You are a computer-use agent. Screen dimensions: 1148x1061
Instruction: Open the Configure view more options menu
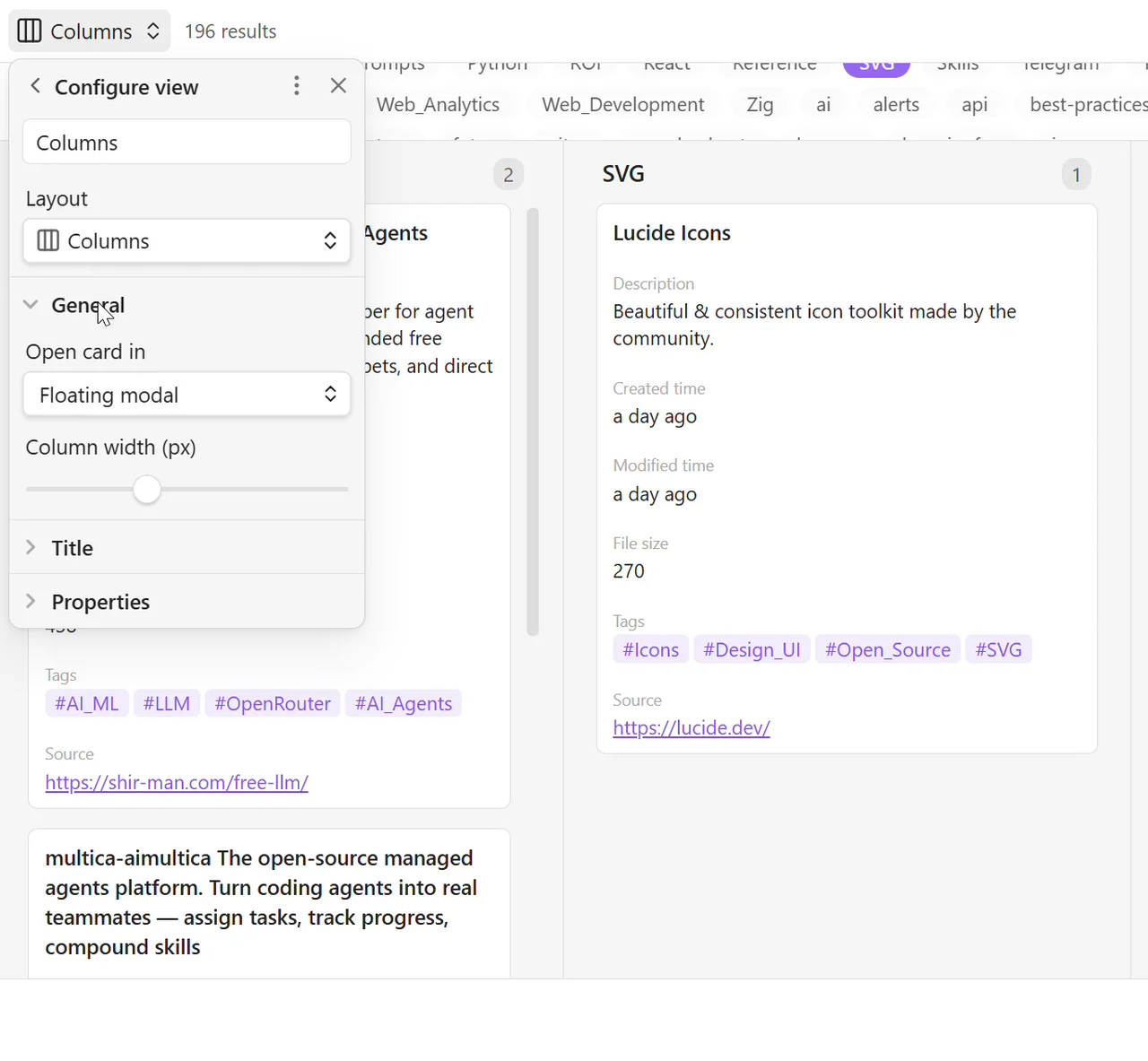point(297,86)
